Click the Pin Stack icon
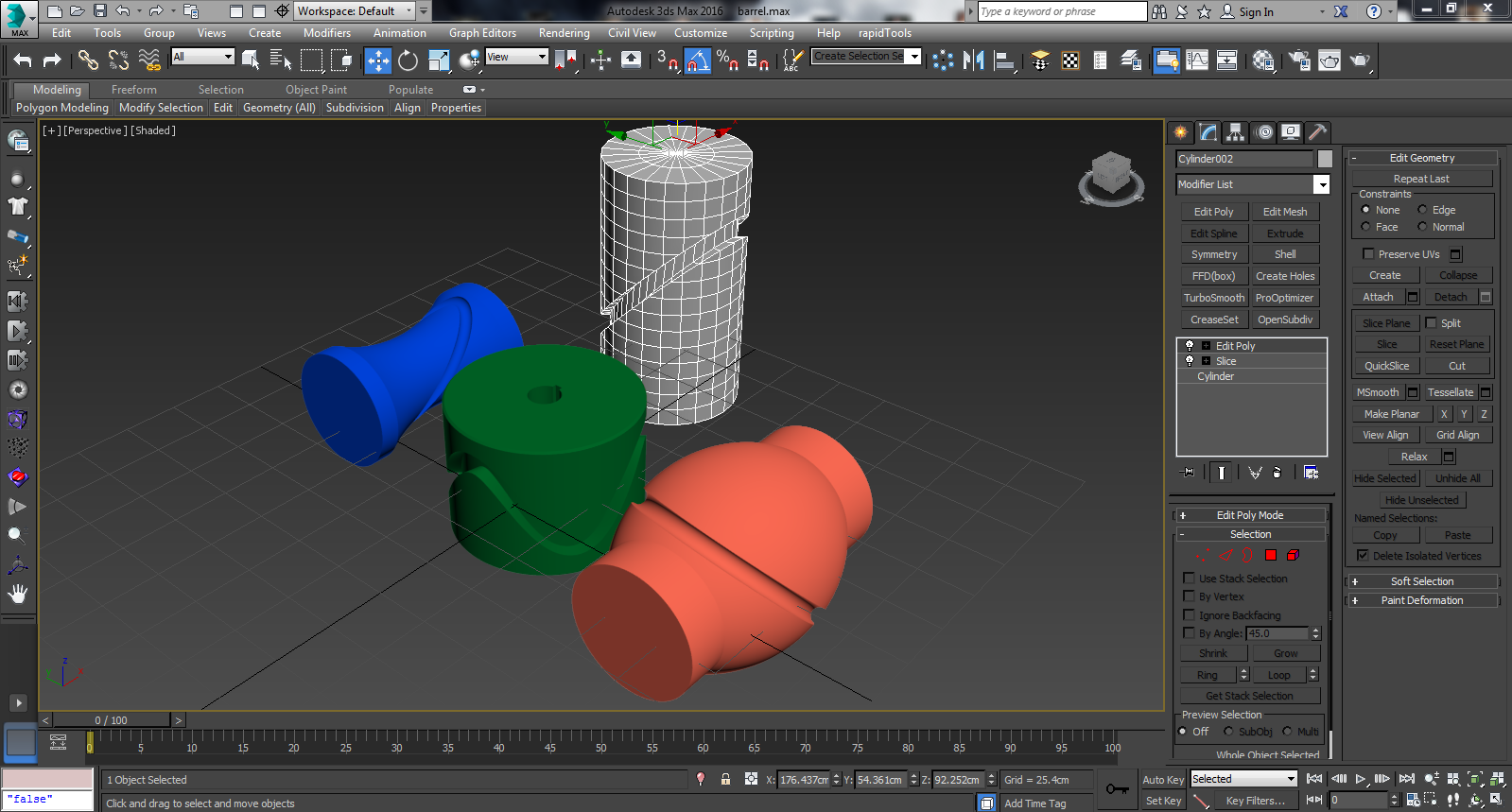1512x812 pixels. [1189, 472]
